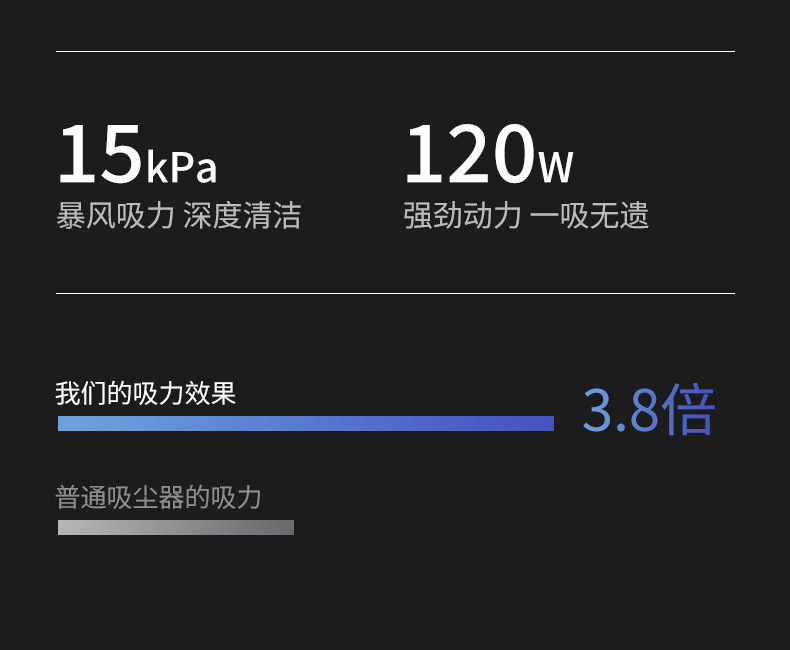The image size is (790, 650).
Task: Click the right end of the gray bar
Action: pyautogui.click(x=289, y=527)
